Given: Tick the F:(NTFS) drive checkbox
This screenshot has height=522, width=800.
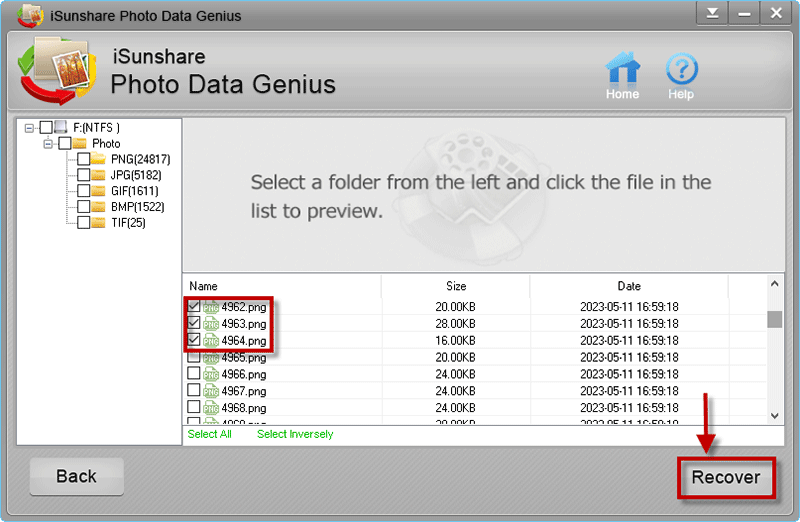Looking at the screenshot, I should pyautogui.click(x=46, y=127).
